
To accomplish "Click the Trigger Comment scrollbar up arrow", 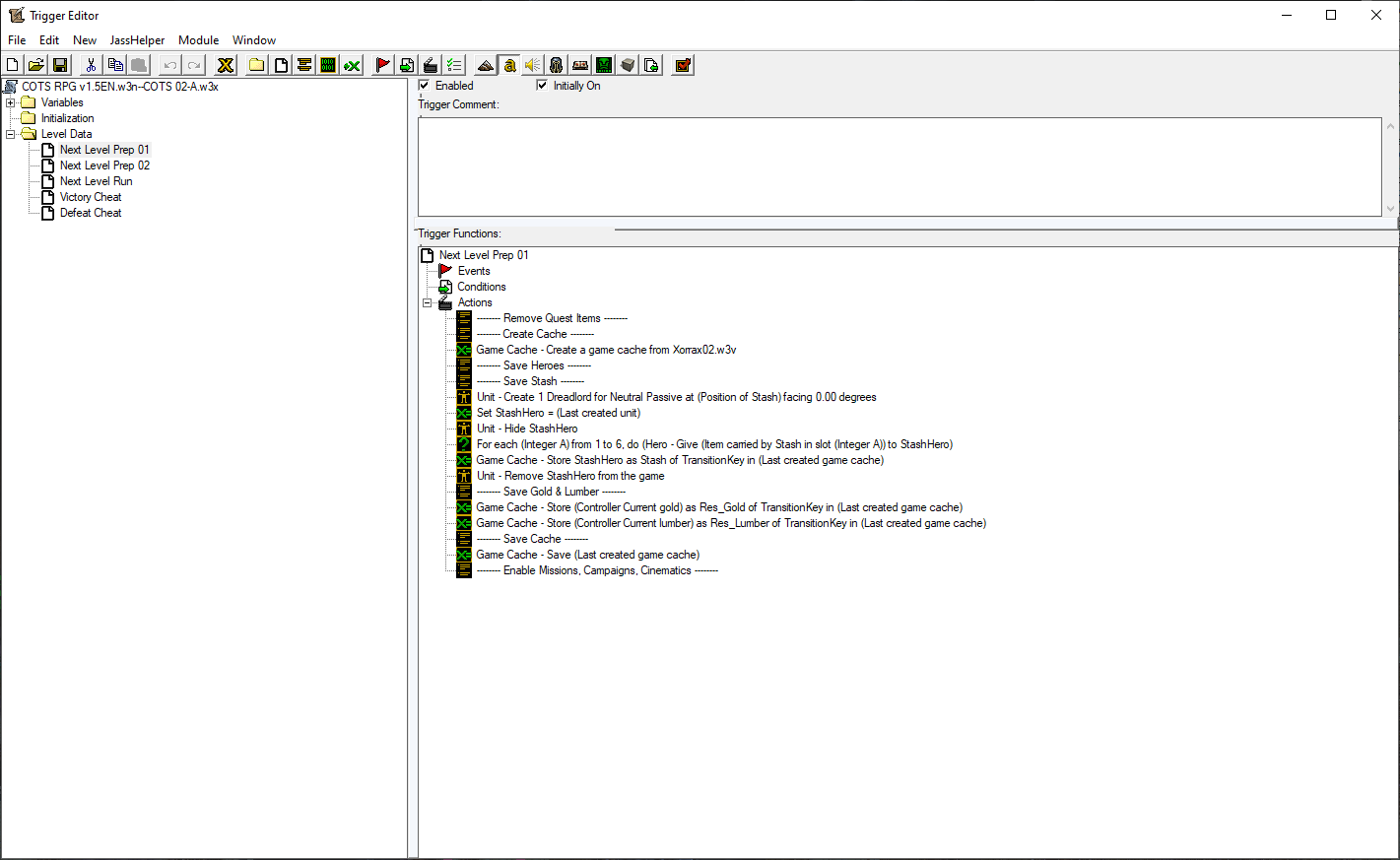I will click(1390, 126).
